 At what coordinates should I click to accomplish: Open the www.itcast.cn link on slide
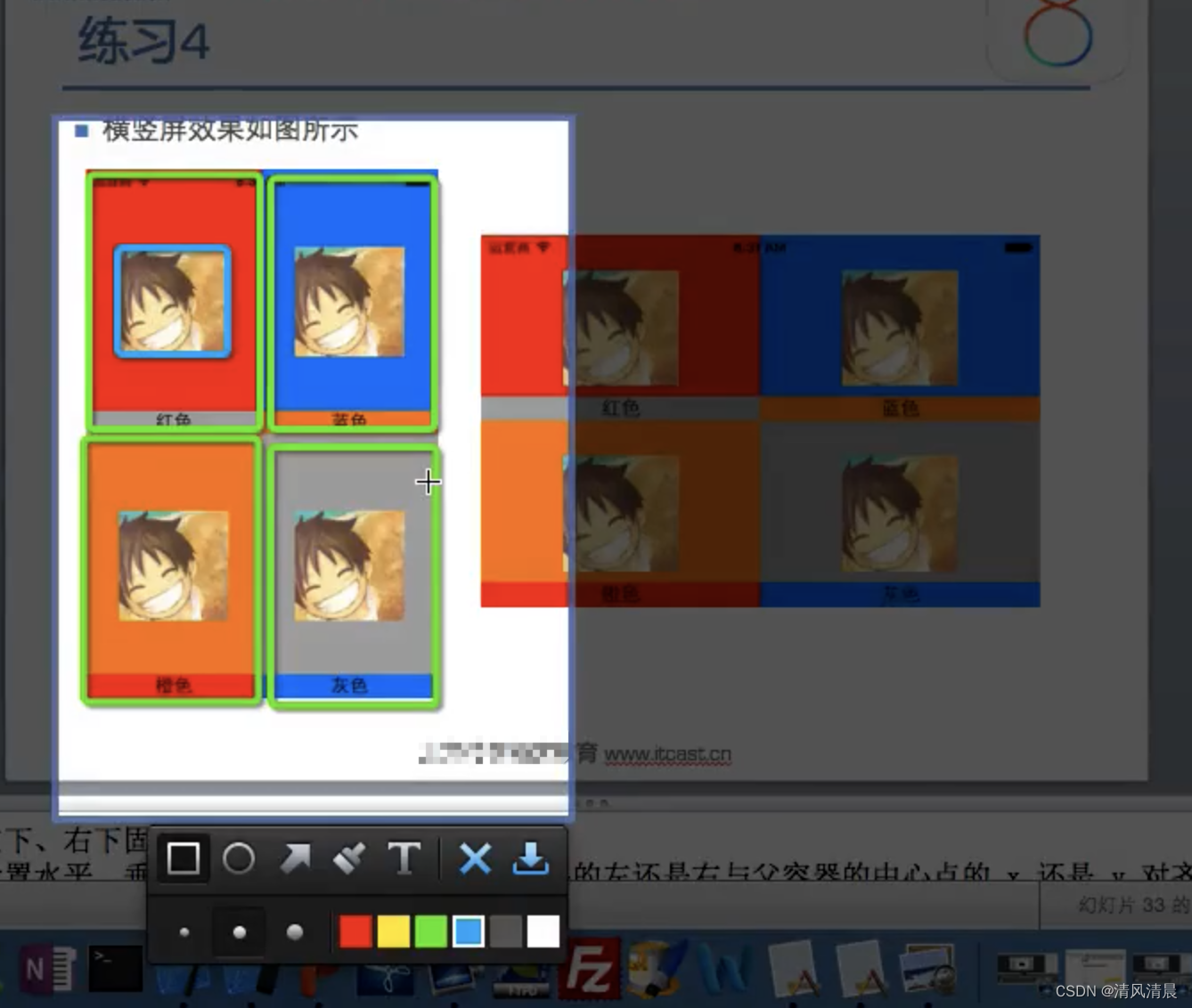667,754
